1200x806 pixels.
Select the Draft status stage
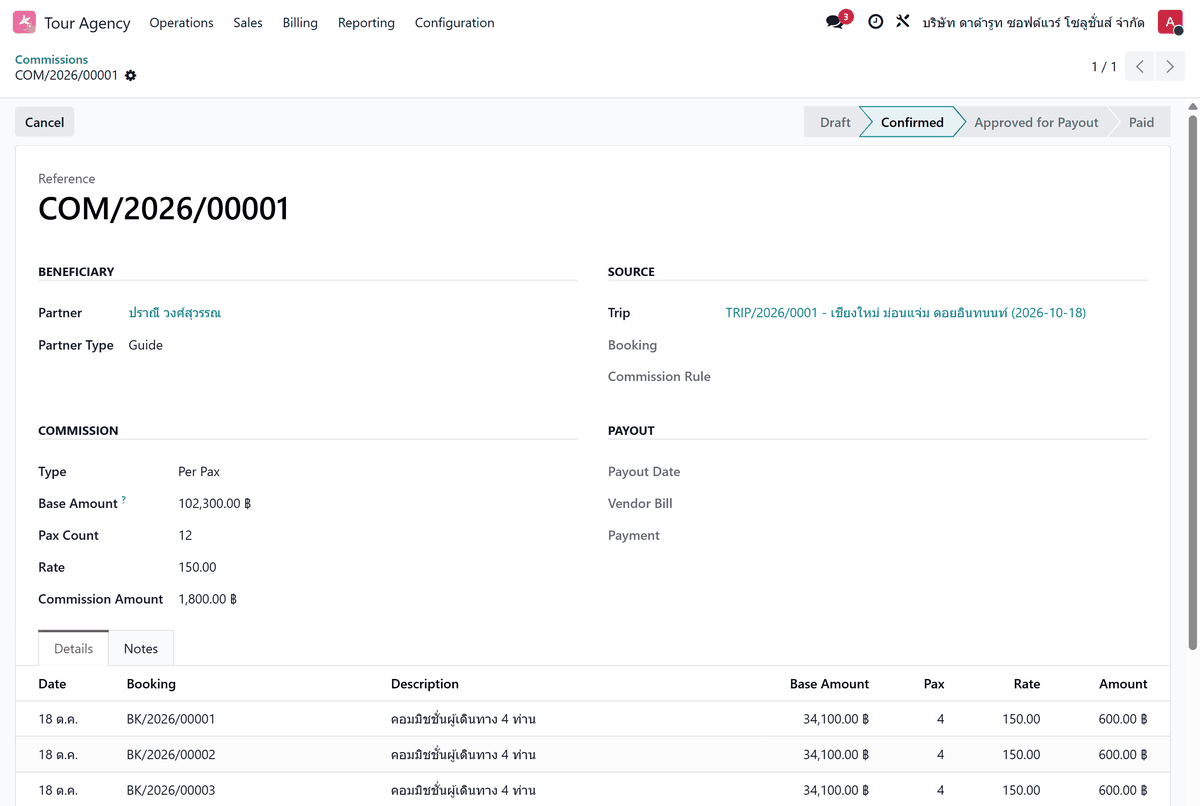pyautogui.click(x=835, y=122)
